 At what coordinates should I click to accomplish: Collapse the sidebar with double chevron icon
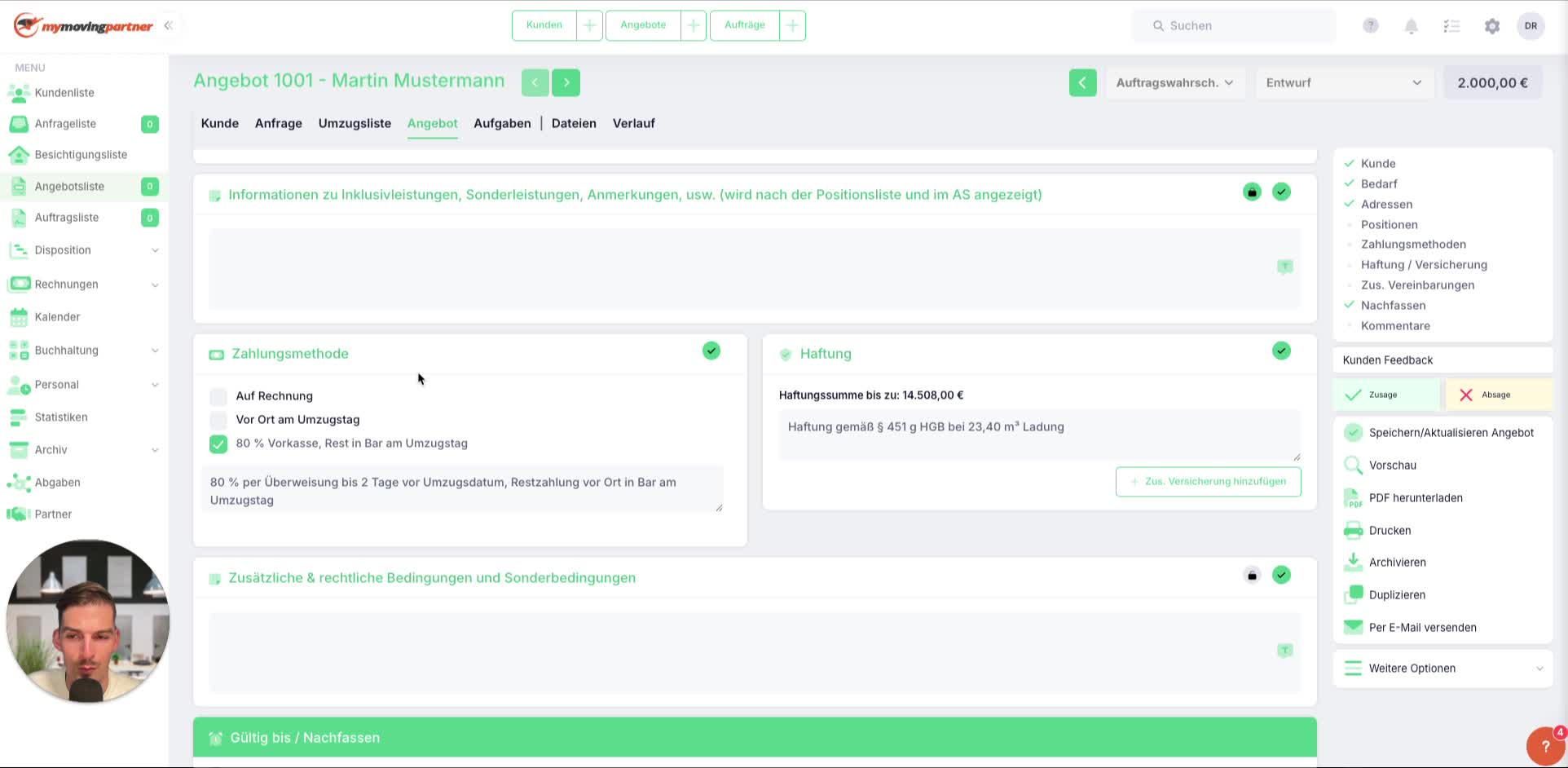[169, 25]
